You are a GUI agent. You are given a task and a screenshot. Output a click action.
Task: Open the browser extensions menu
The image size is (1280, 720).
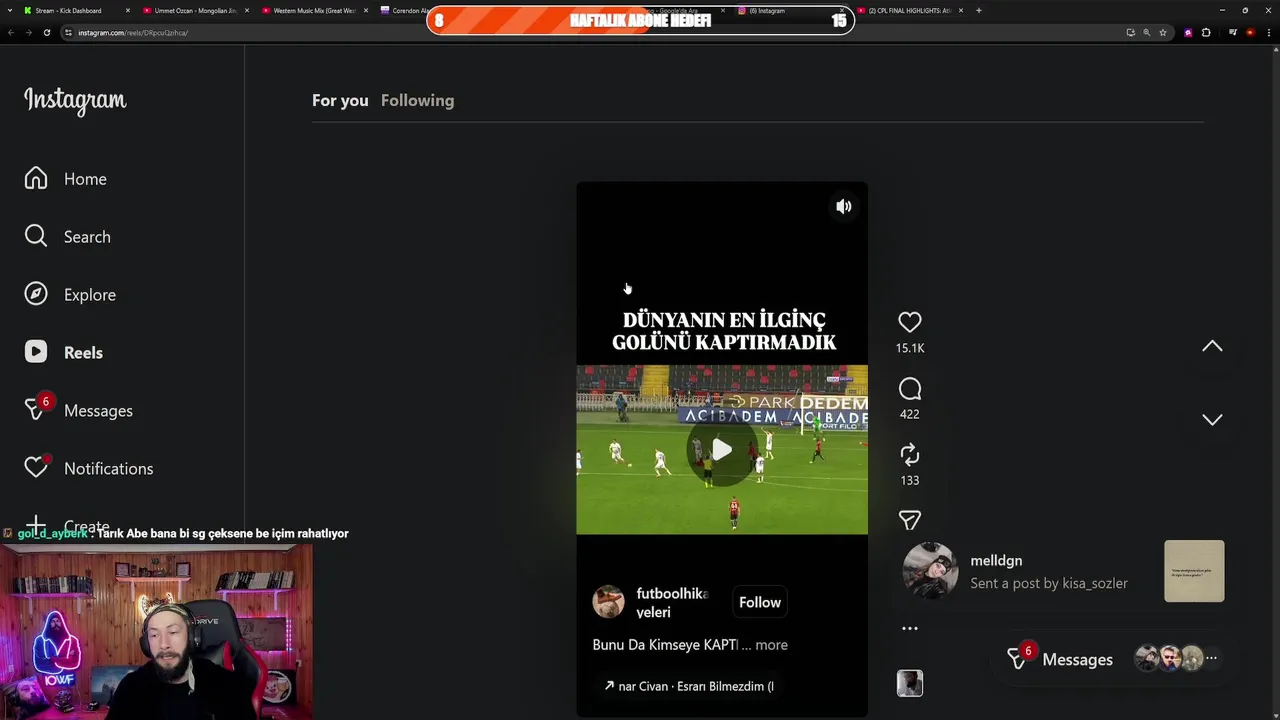click(1205, 32)
